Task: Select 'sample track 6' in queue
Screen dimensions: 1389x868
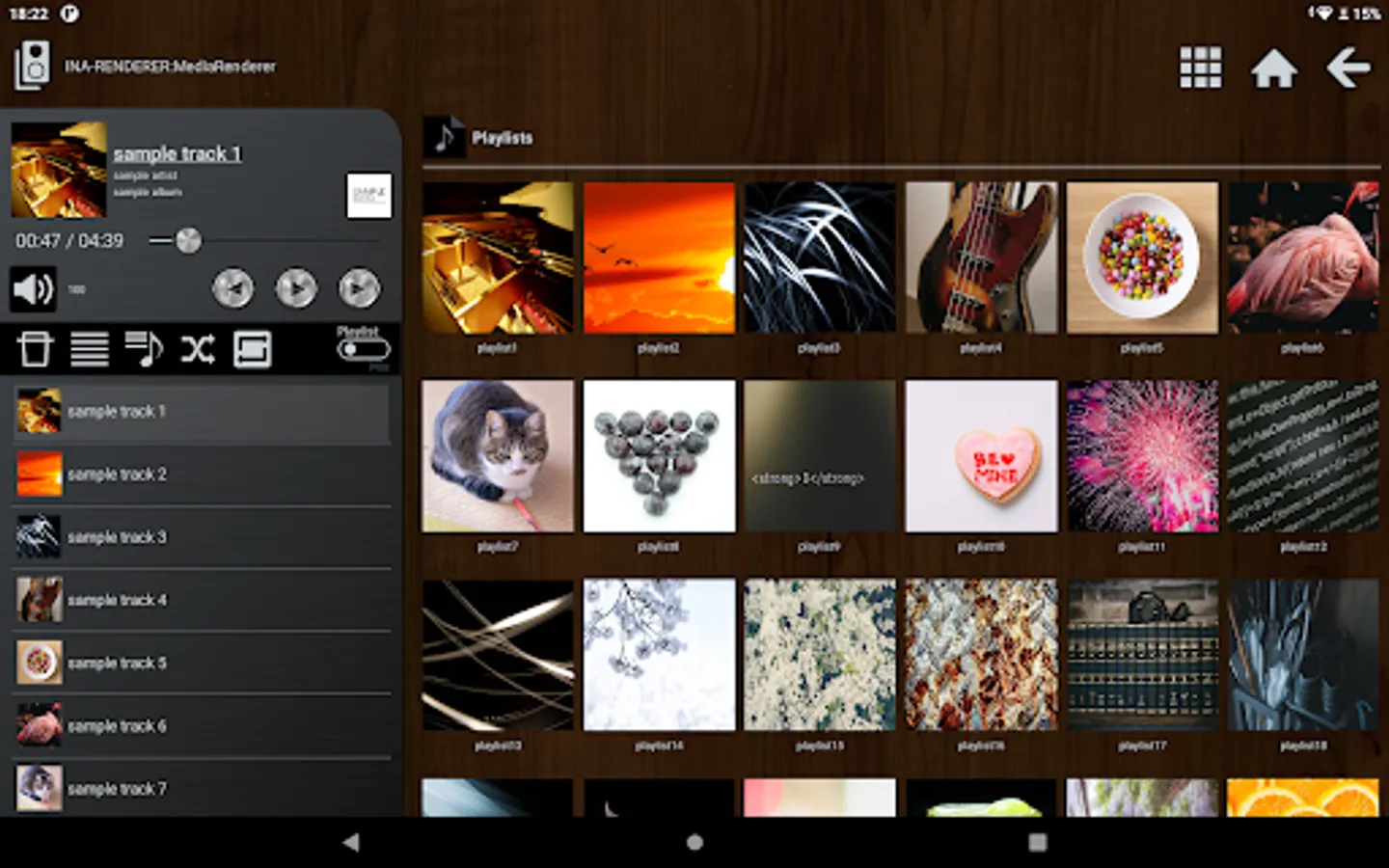Action: pyautogui.click(x=202, y=726)
